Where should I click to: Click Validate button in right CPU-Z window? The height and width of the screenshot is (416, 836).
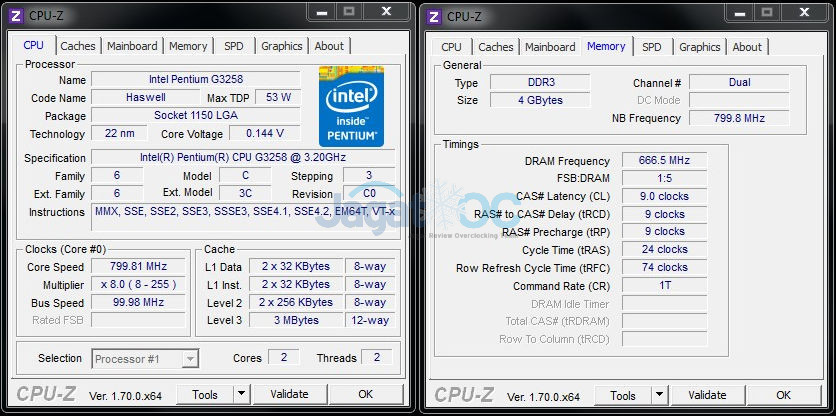(708, 395)
